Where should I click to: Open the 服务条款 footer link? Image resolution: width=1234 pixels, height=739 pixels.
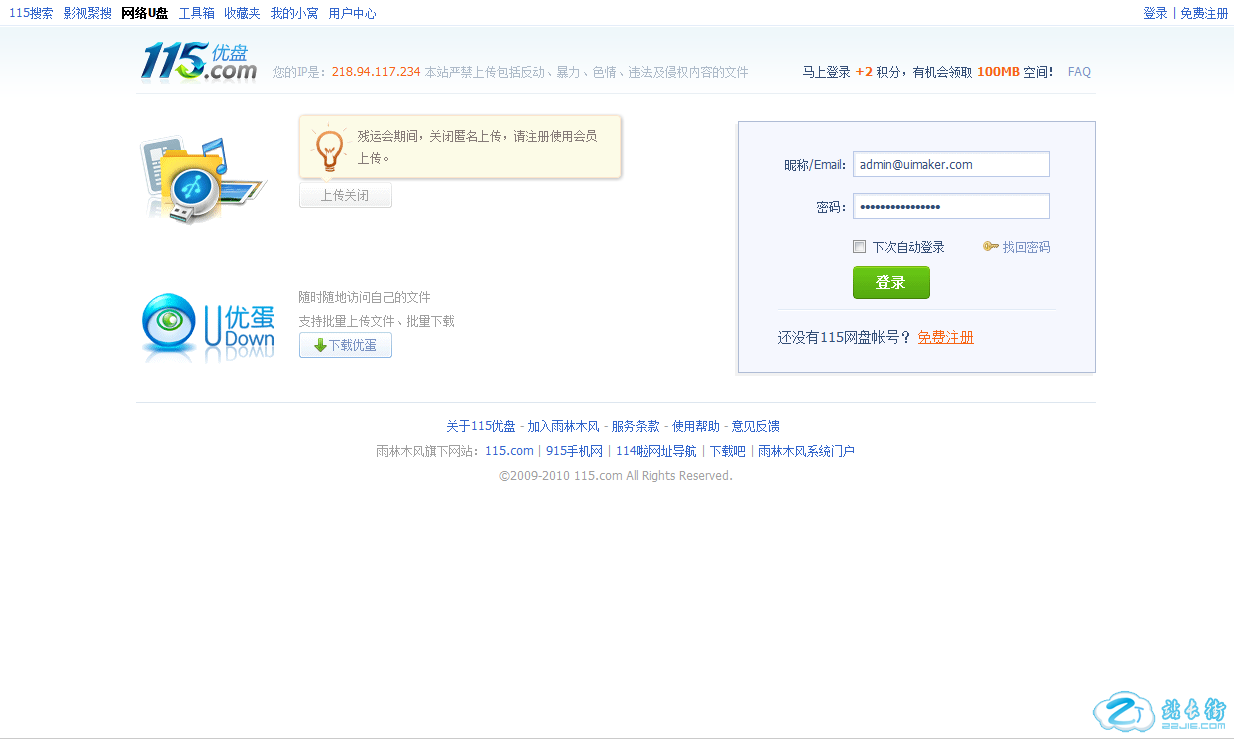[x=635, y=426]
